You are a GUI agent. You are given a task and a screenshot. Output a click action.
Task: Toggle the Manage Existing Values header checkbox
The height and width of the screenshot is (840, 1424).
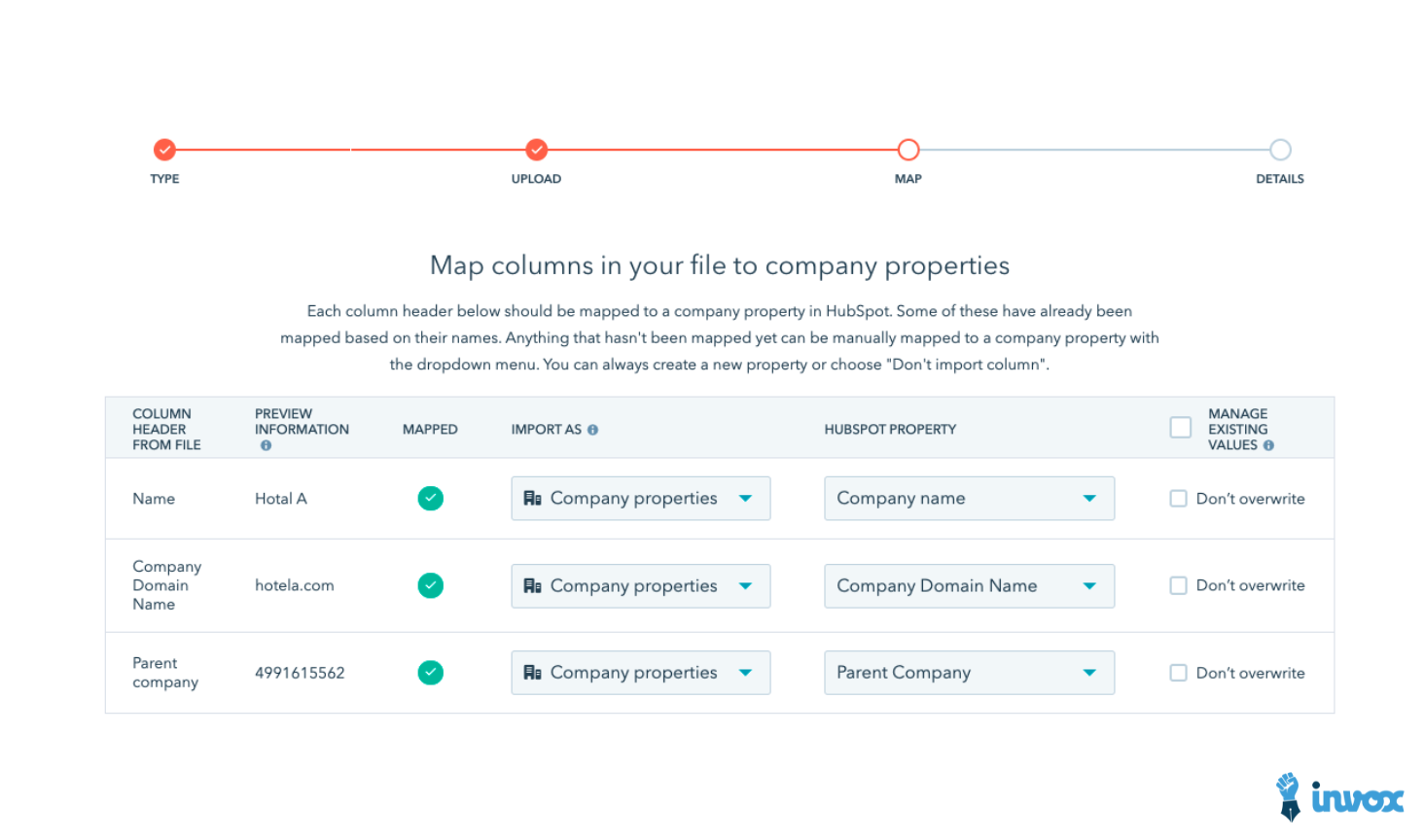[x=1181, y=428]
